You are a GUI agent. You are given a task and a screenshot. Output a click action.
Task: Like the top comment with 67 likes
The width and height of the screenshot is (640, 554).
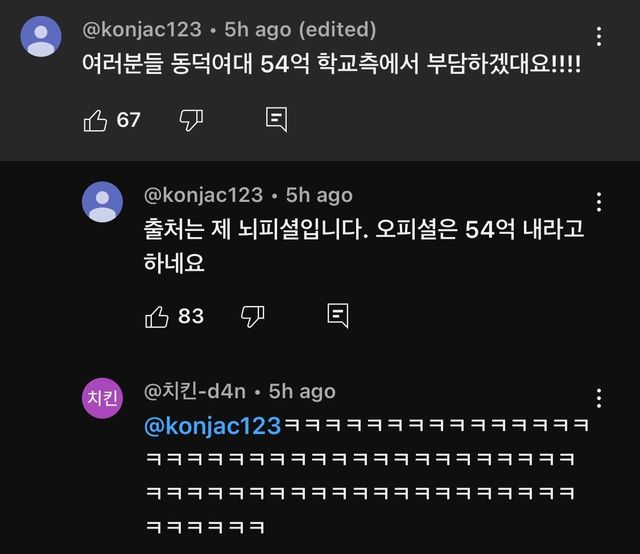coord(96,120)
